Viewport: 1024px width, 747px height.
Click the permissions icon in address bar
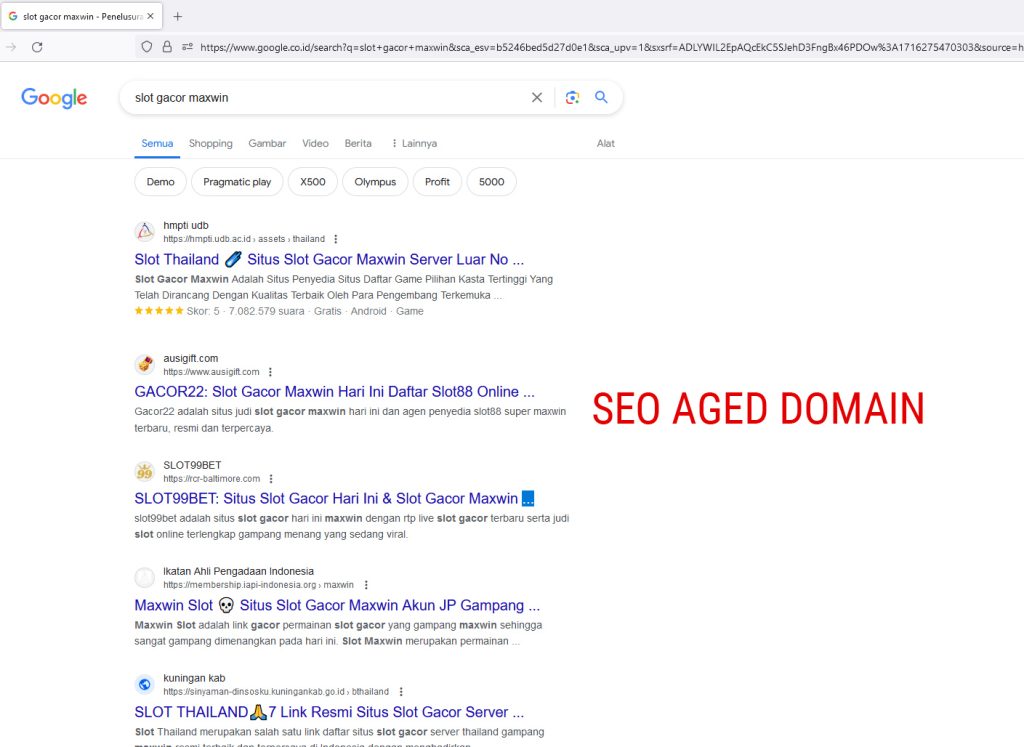tap(187, 47)
